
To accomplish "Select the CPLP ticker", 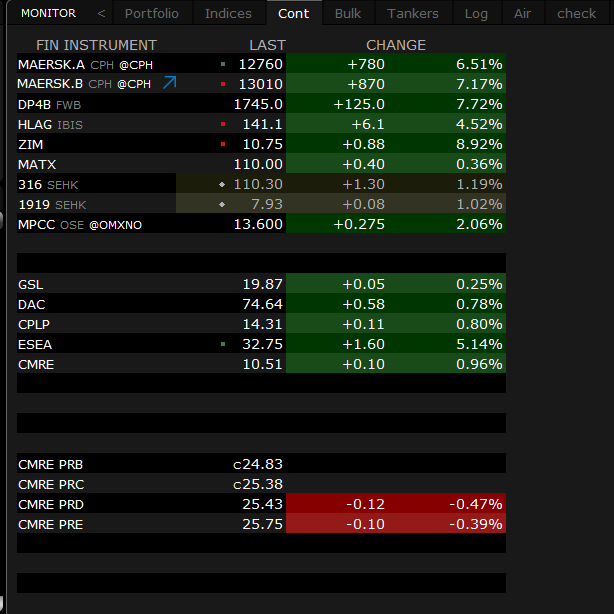I will (34, 324).
